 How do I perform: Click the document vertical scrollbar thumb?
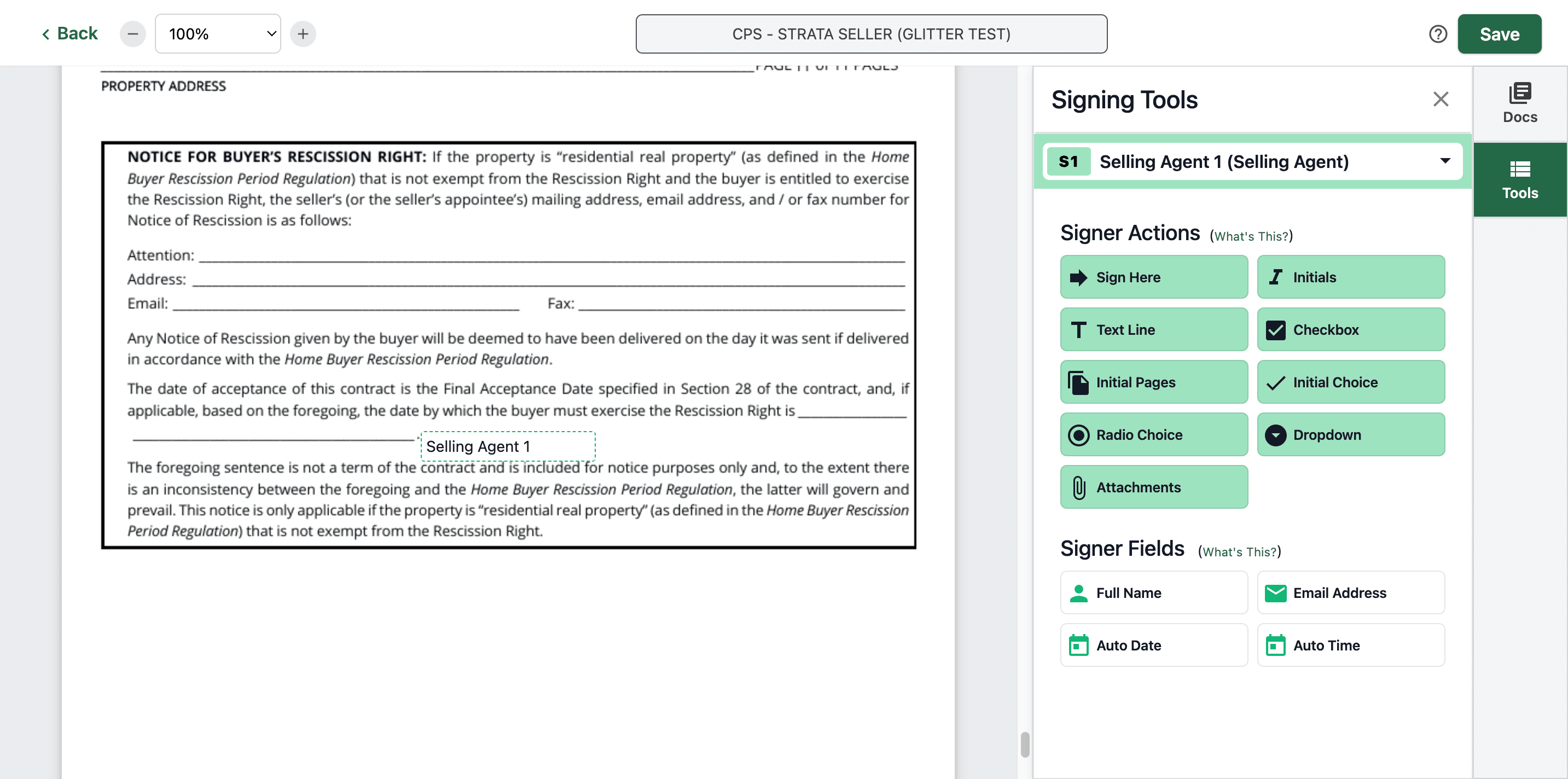(1025, 745)
